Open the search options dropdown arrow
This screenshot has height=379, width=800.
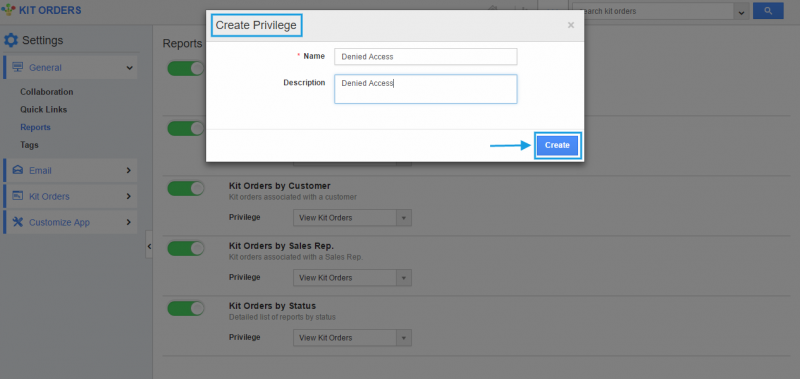pos(741,12)
